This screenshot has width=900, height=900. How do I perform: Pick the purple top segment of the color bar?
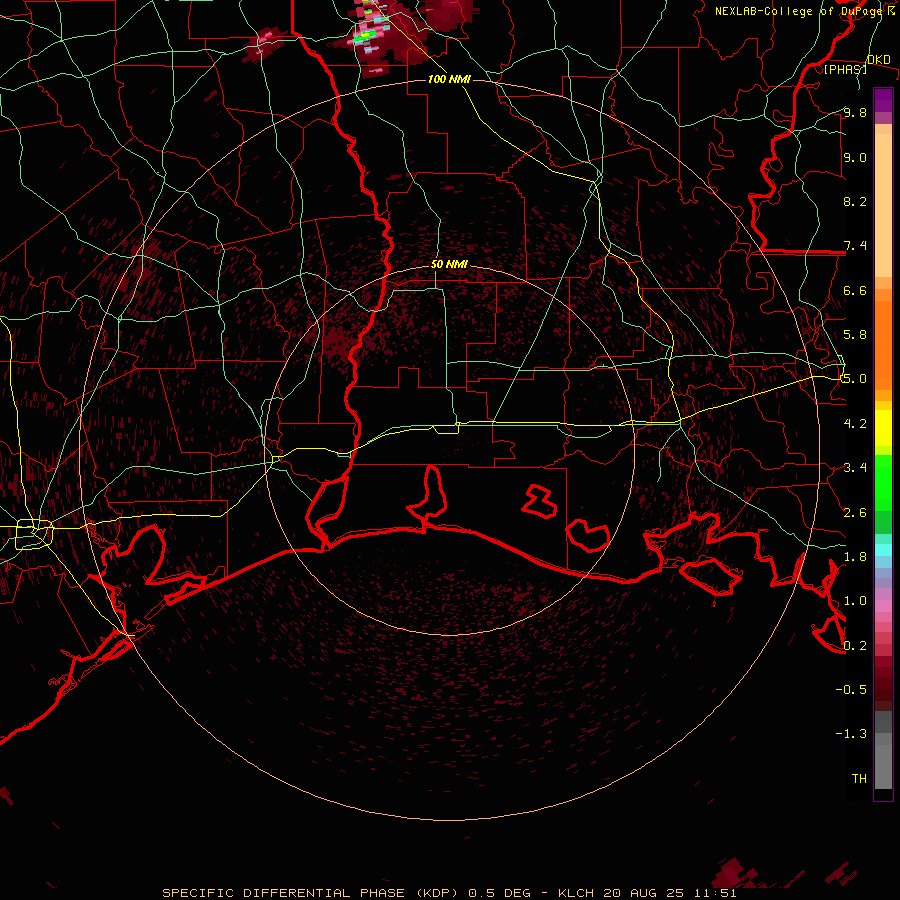pyautogui.click(x=883, y=100)
